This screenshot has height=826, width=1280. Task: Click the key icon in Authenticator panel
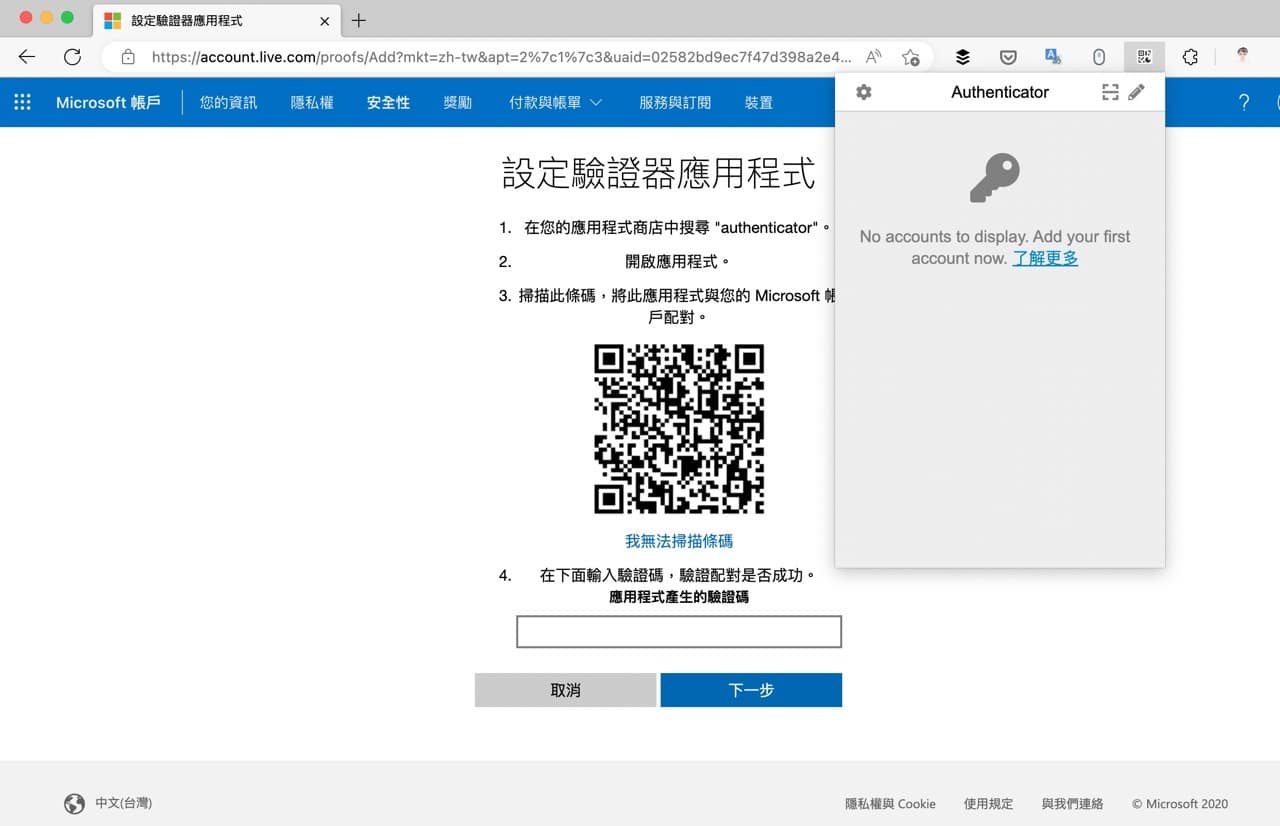point(995,177)
